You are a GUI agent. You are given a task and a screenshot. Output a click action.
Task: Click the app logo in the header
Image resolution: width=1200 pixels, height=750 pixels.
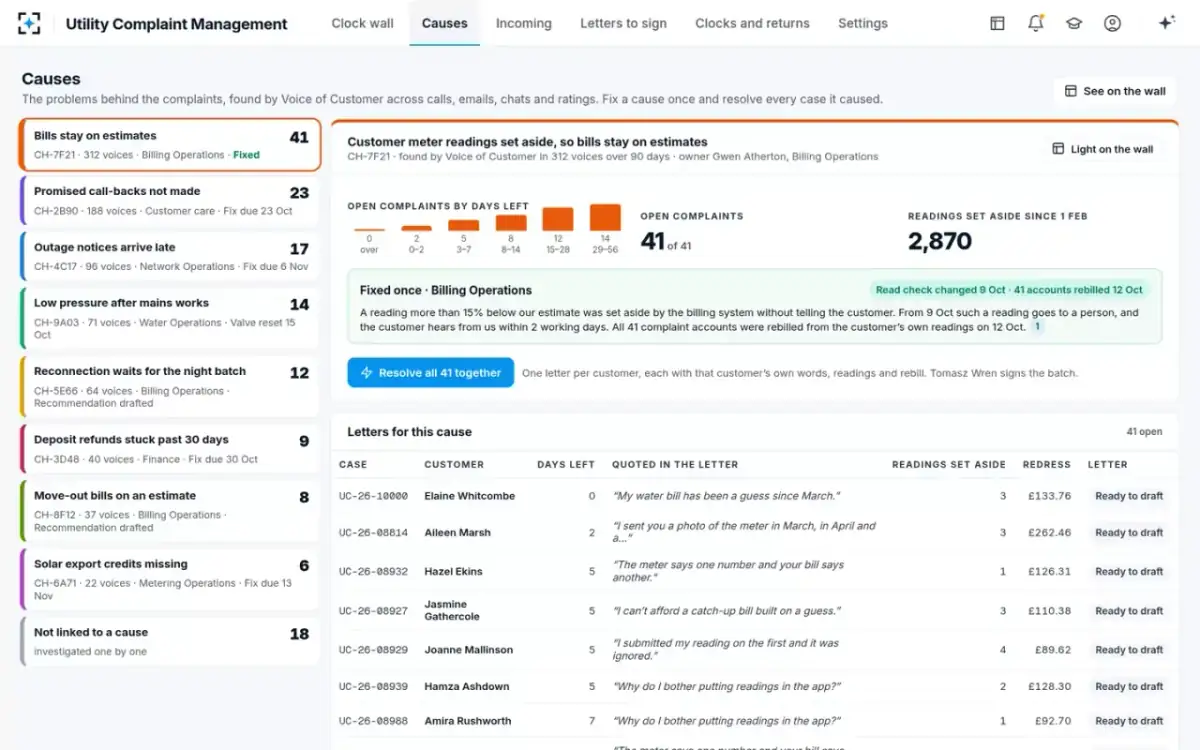point(30,23)
